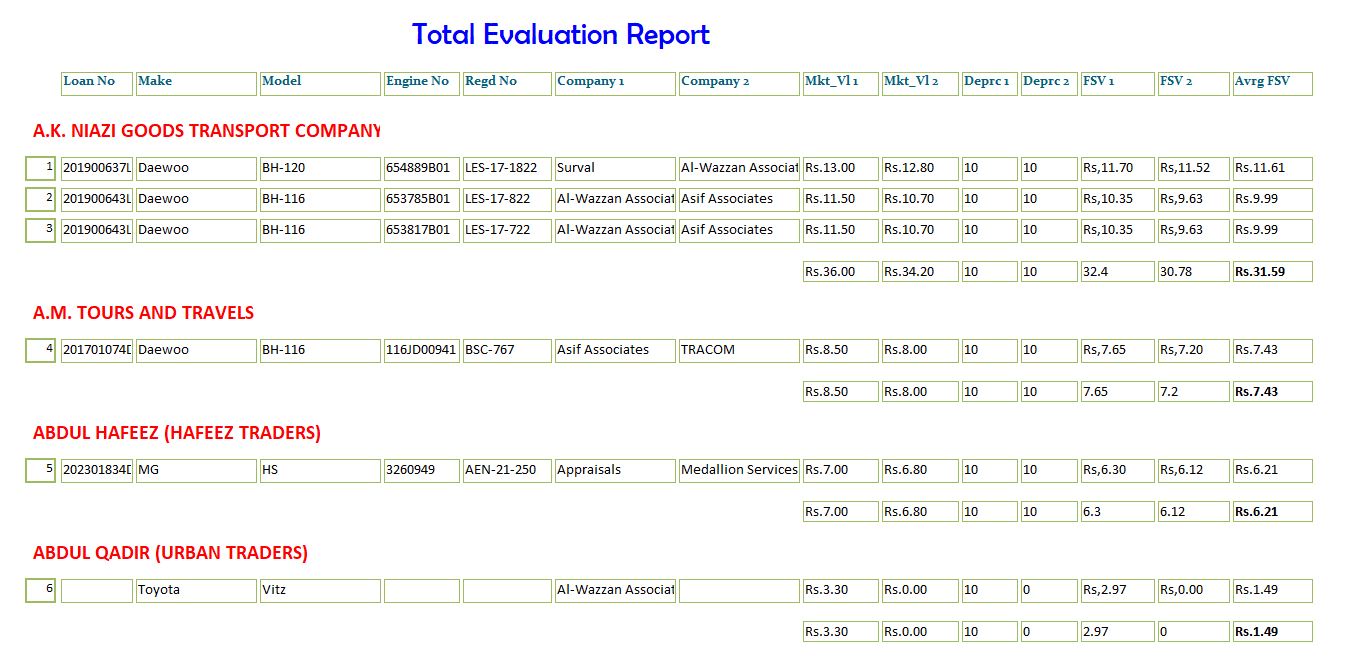This screenshot has height=659, width=1354.
Task: Click the Loan No column header
Action: click(97, 83)
